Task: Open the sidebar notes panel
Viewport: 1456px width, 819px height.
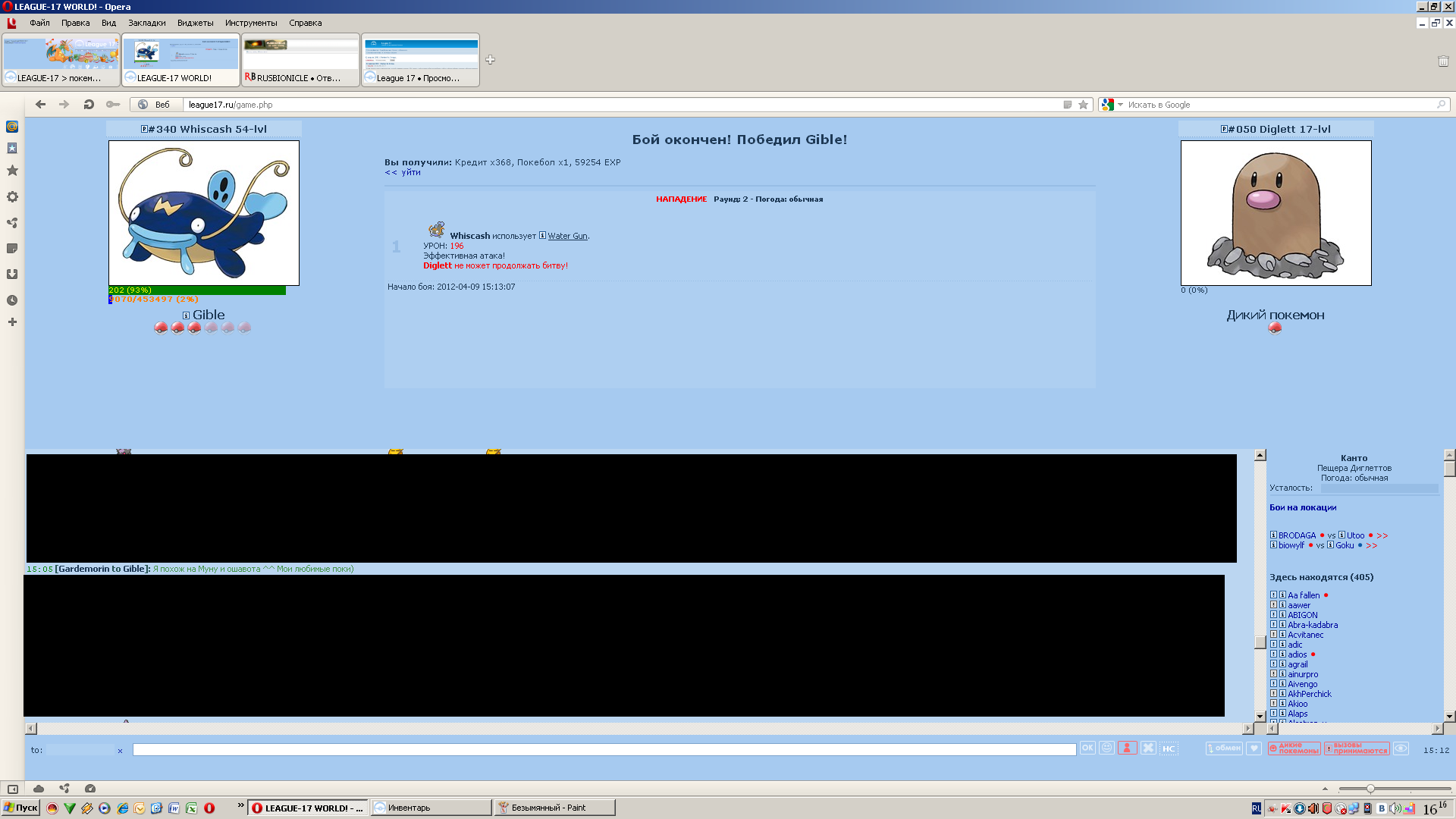Action: click(x=12, y=249)
